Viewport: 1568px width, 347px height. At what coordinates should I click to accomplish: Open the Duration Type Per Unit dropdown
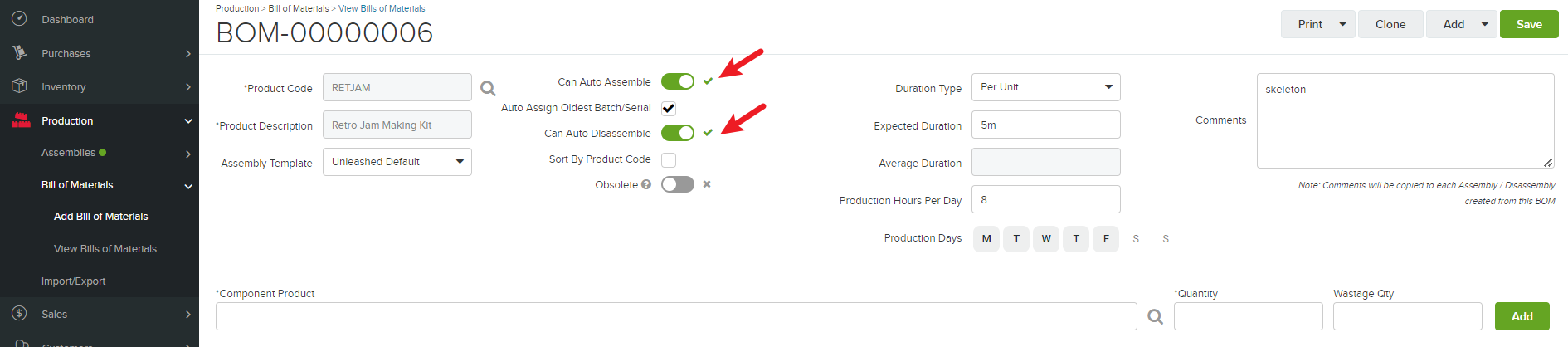click(1046, 87)
